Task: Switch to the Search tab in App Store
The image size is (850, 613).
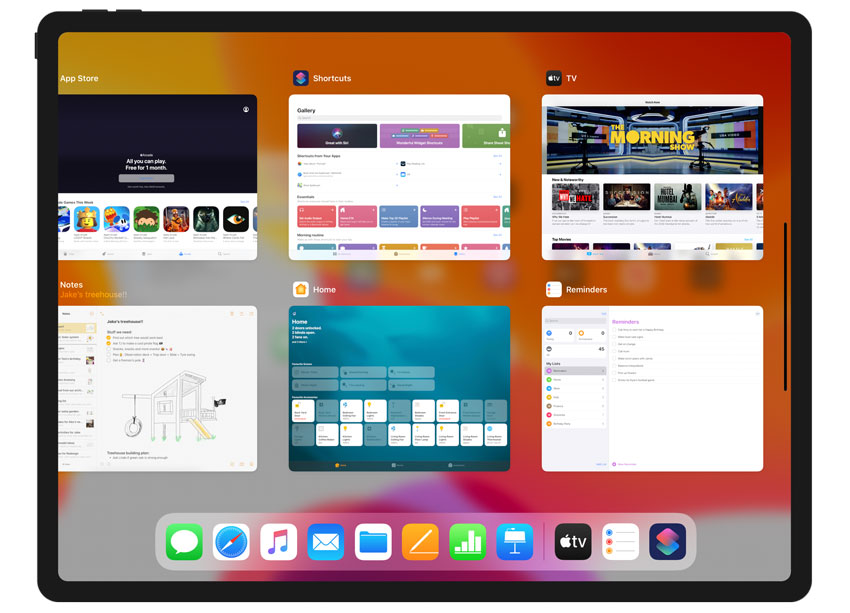Action: coord(224,254)
